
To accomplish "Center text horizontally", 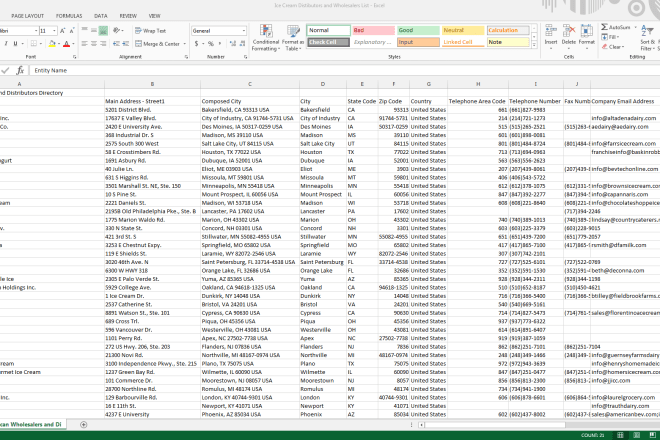I will click(x=94, y=44).
